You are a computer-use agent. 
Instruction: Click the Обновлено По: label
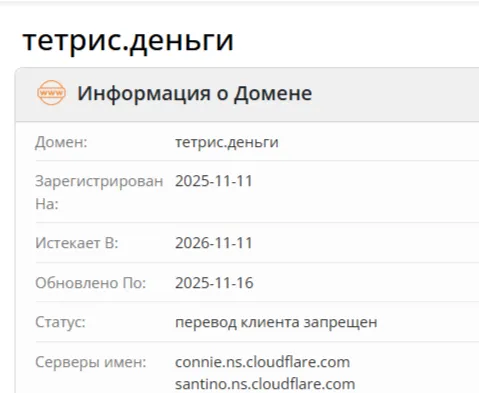(x=91, y=283)
